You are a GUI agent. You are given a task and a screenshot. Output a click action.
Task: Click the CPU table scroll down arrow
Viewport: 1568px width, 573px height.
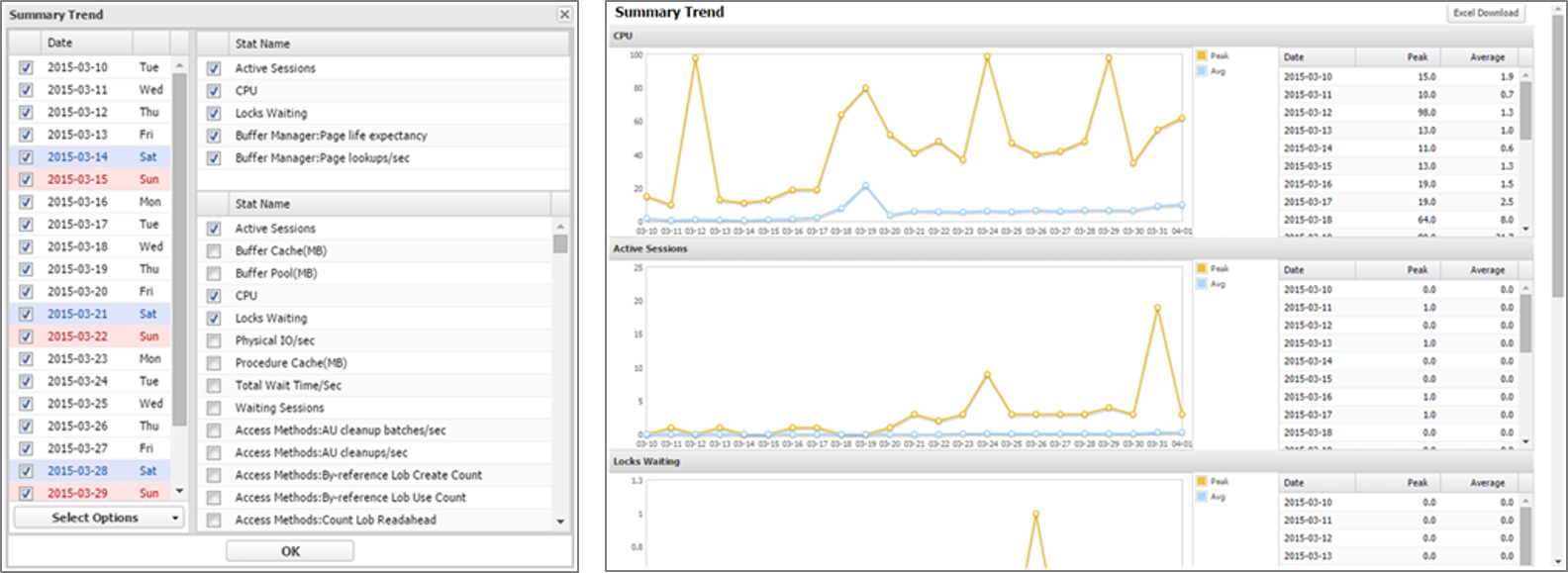(x=1525, y=229)
